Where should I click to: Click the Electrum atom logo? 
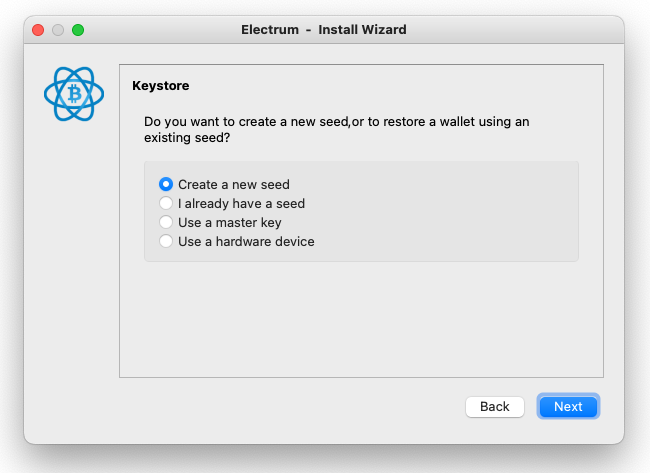click(x=74, y=94)
